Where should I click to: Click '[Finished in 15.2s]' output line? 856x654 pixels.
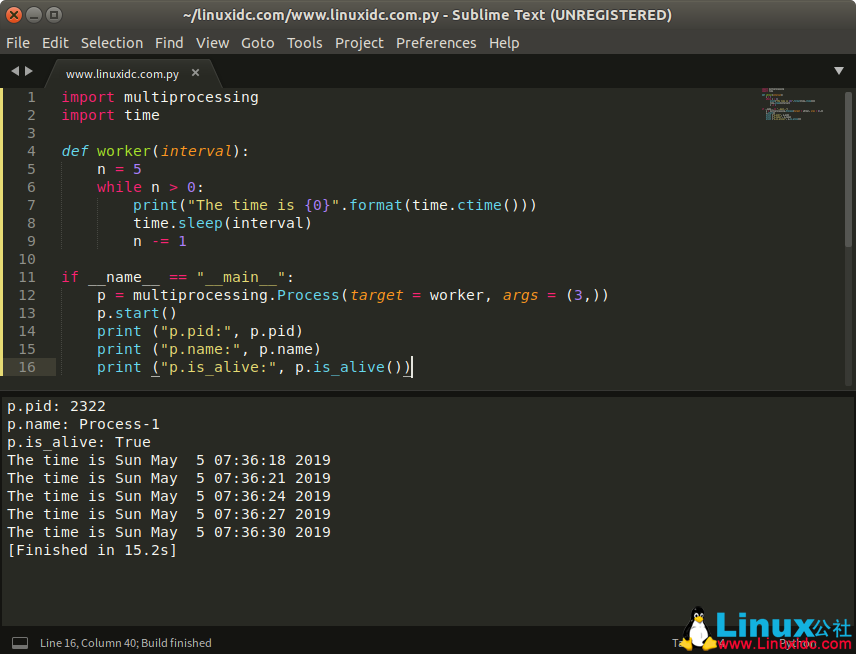click(92, 550)
